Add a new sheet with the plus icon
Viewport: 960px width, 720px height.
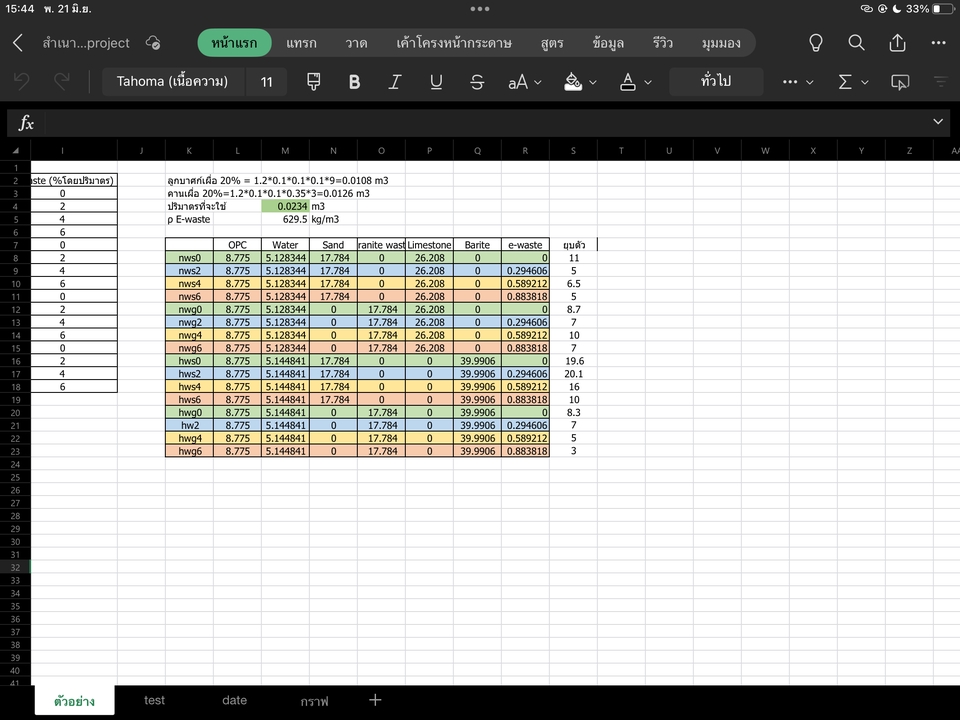click(x=375, y=700)
